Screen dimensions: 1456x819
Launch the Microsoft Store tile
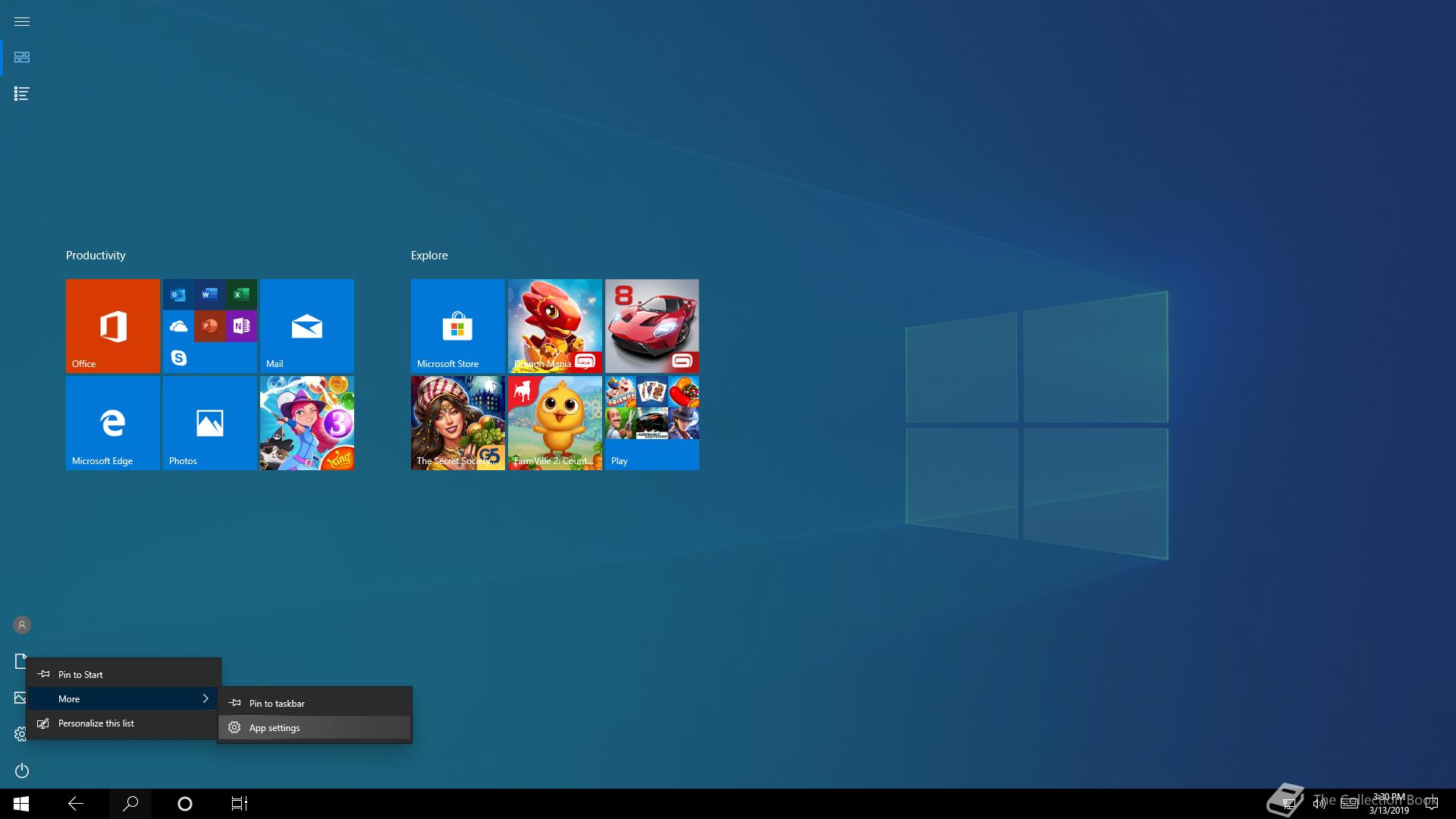point(458,326)
